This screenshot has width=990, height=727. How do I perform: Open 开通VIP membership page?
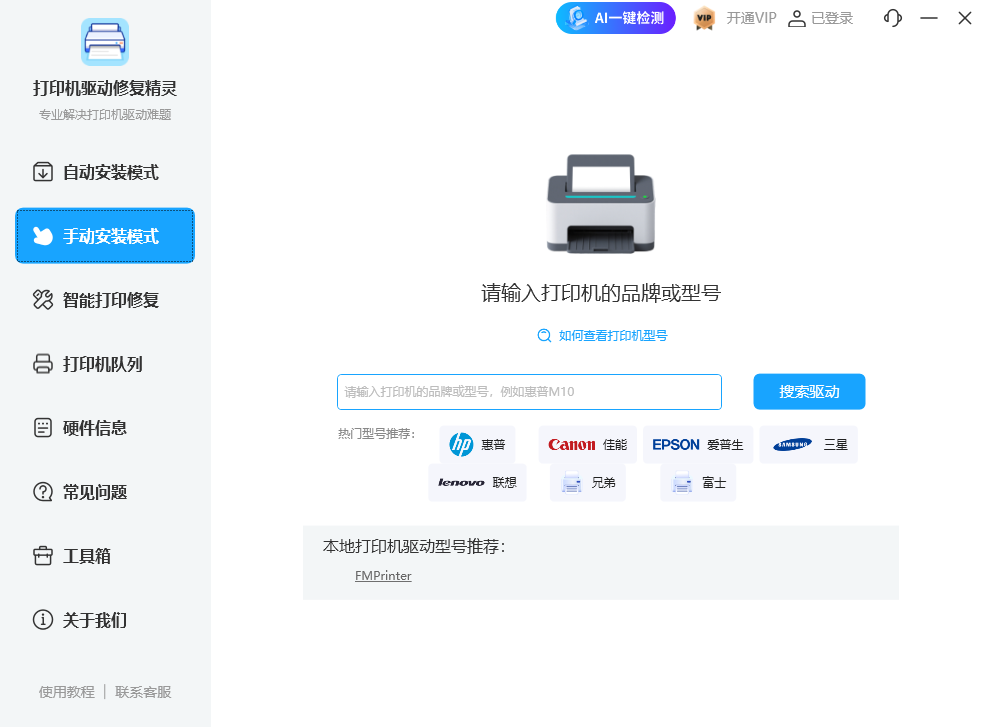[751, 18]
